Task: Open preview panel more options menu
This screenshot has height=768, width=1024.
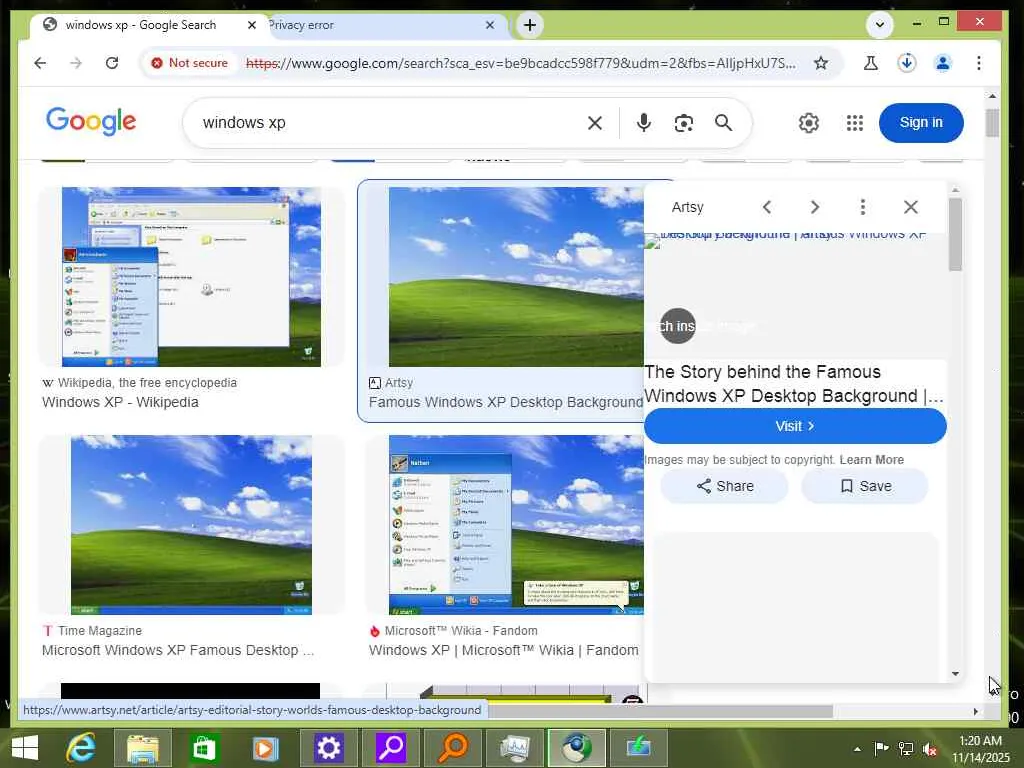Action: 863,208
